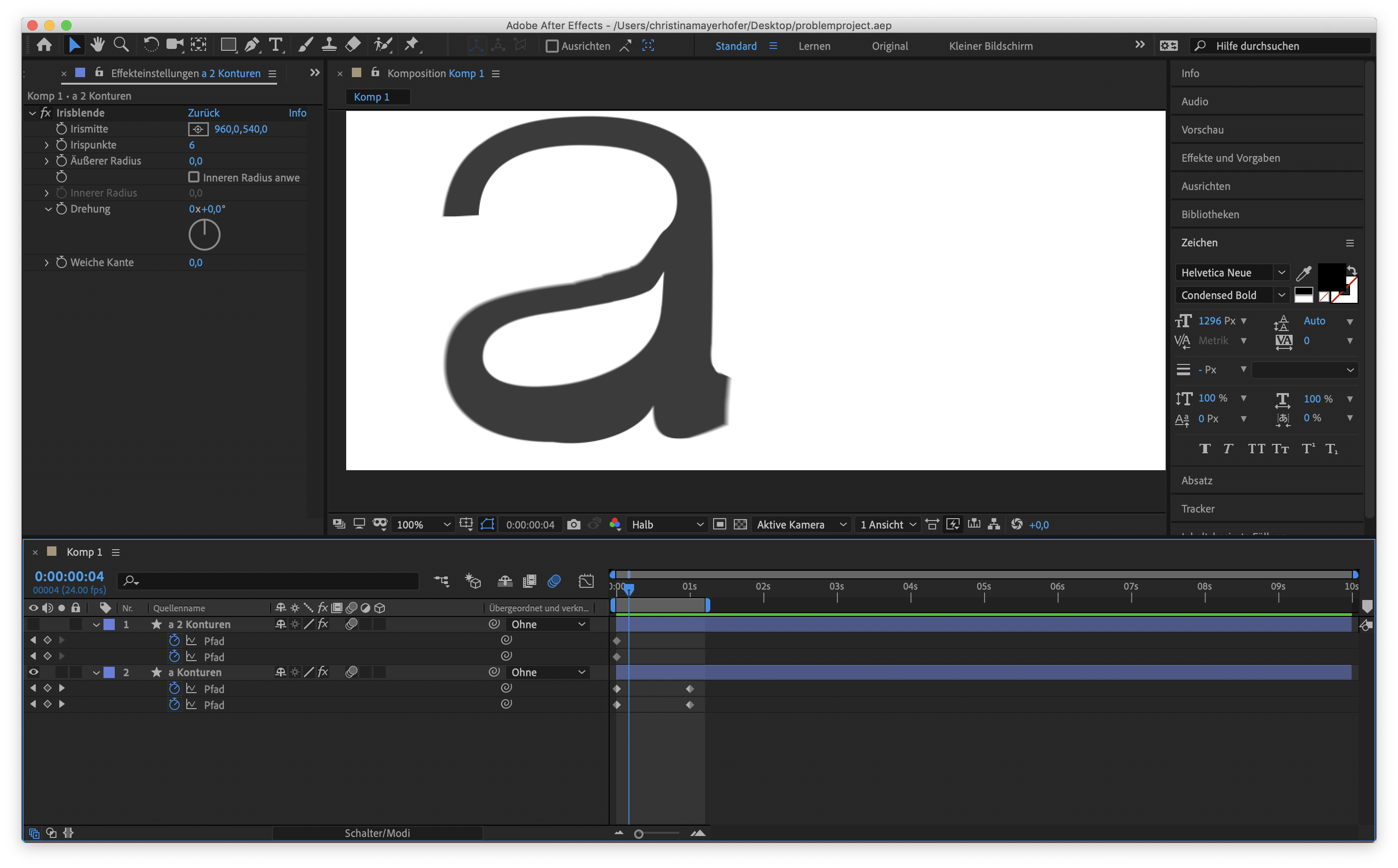Open the Helvetica Neue font dropdown
The image size is (1398, 868).
(x=1282, y=273)
